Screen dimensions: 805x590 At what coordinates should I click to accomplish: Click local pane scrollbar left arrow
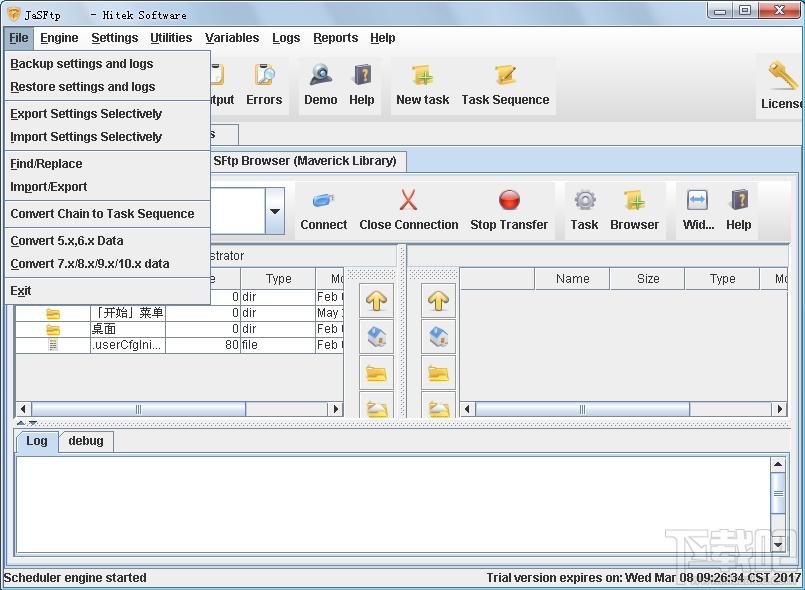point(23,409)
